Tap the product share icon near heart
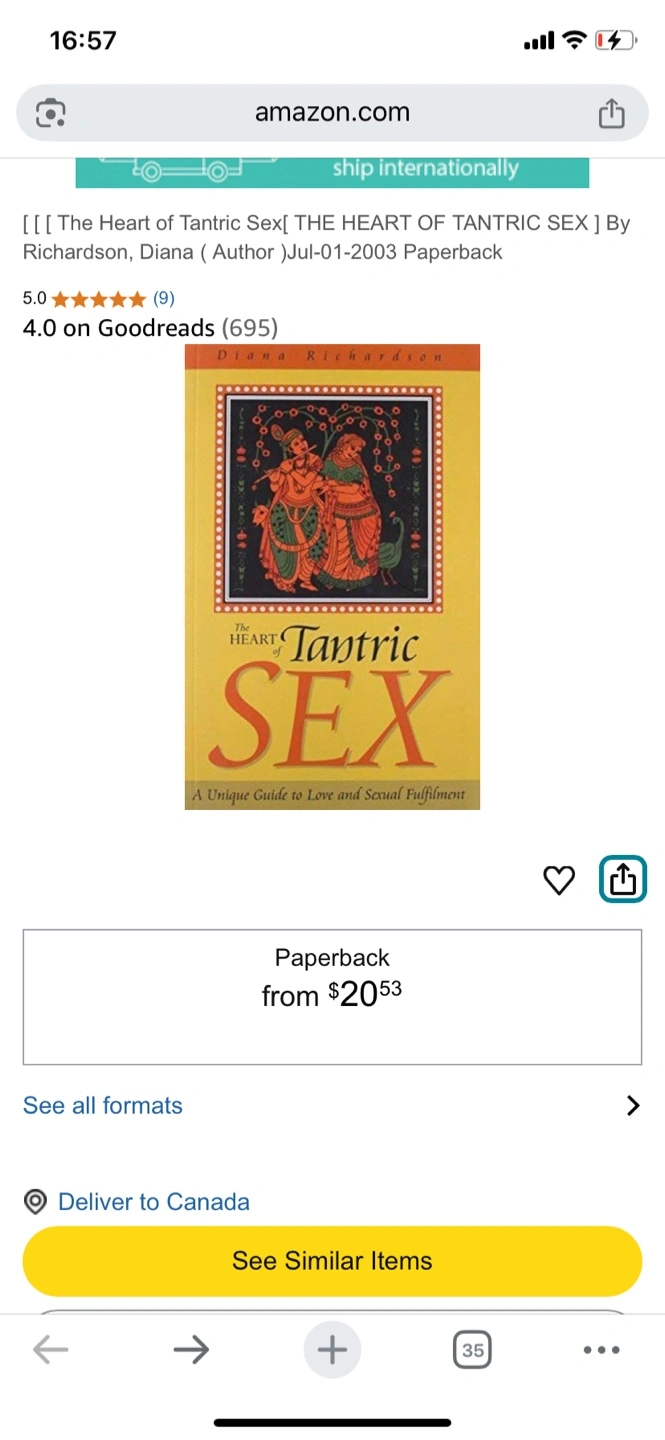The height and width of the screenshot is (1440, 665). (x=623, y=880)
